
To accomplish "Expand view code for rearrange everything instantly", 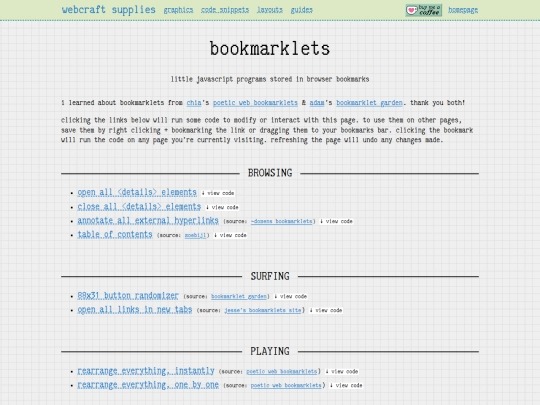I will coord(342,372).
